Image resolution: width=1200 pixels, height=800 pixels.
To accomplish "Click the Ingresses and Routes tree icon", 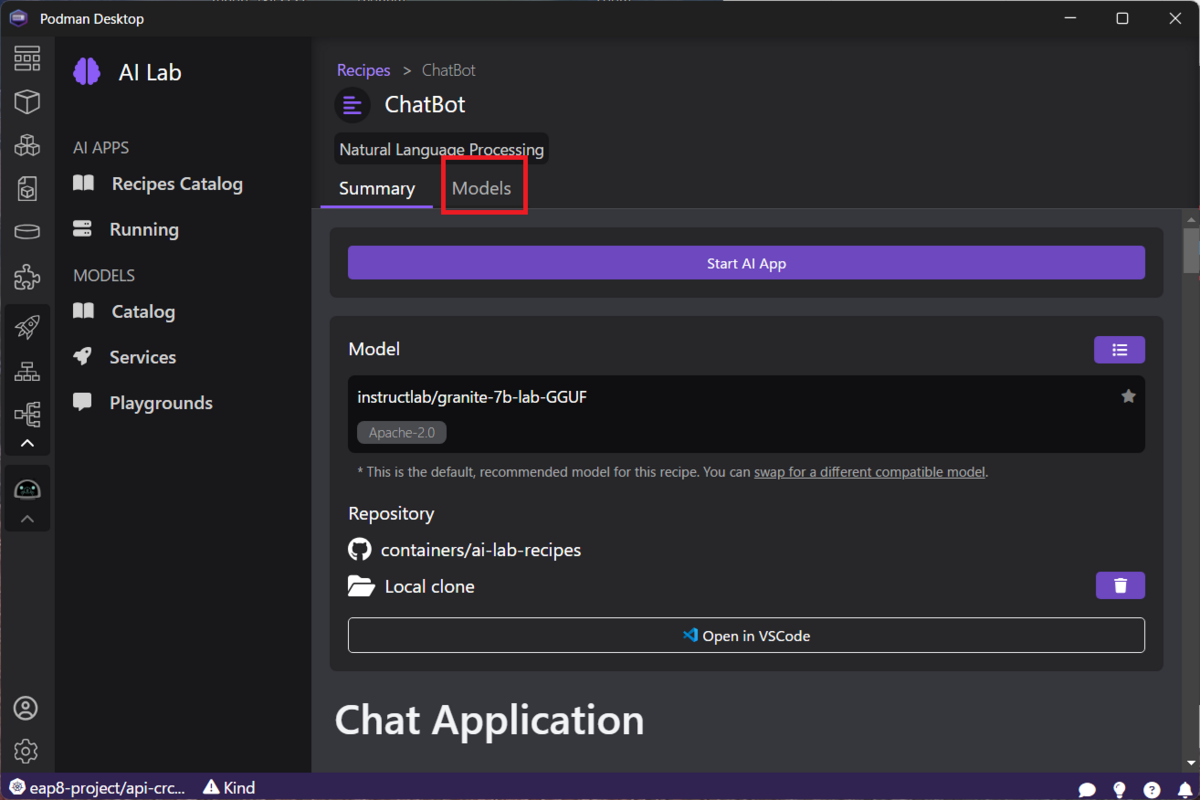I will pyautogui.click(x=27, y=414).
